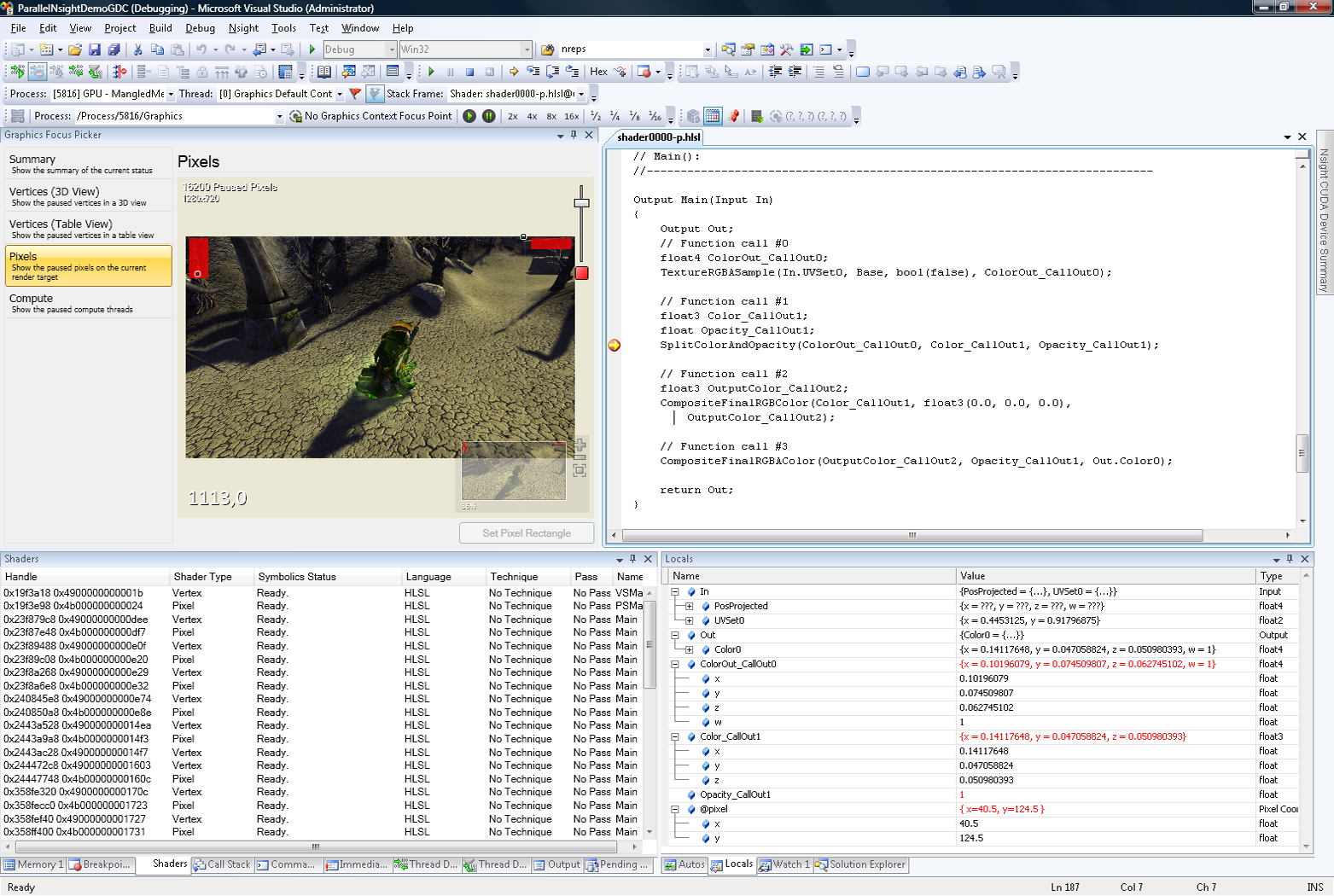The height and width of the screenshot is (896, 1334).
Task: Collapse the @pixel node in Locals
Action: pyautogui.click(x=675, y=809)
